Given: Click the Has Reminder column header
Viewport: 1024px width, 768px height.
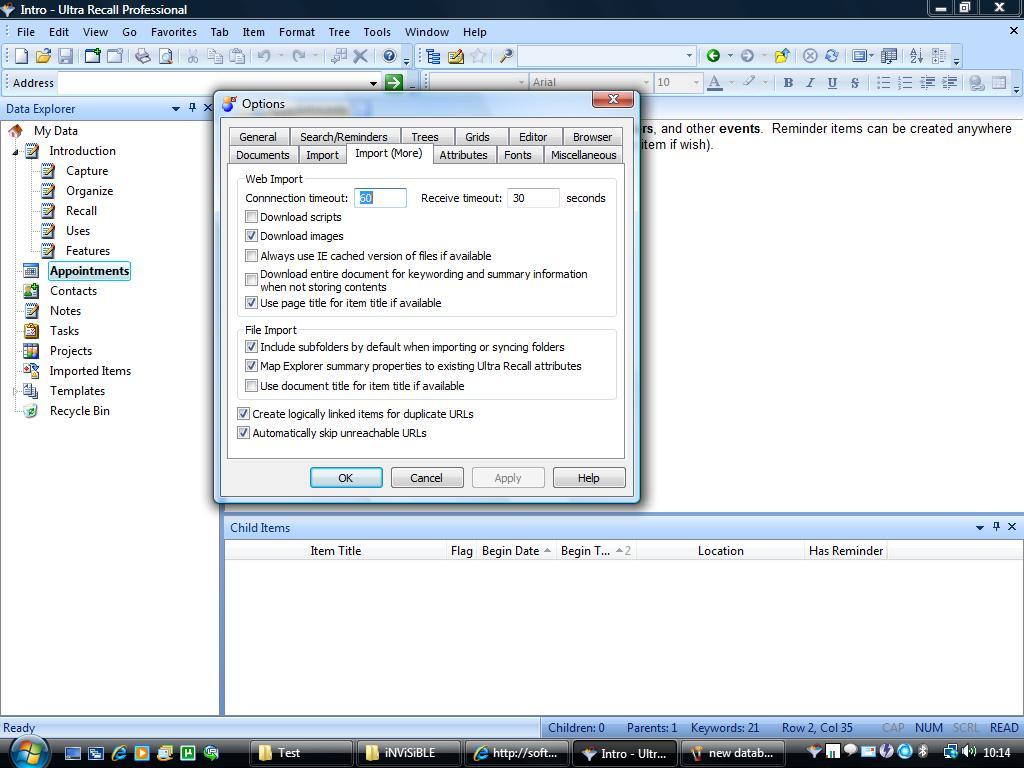Looking at the screenshot, I should click(846, 551).
